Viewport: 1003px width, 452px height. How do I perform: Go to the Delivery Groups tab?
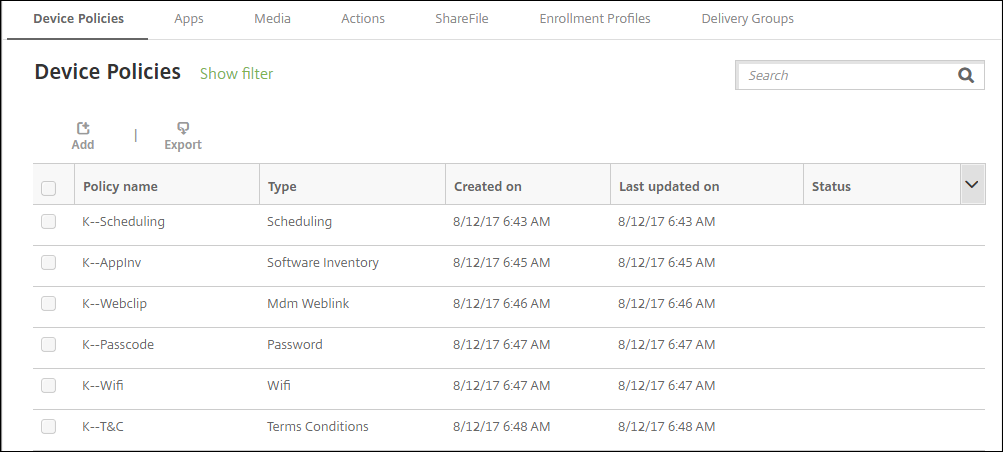coord(747,19)
